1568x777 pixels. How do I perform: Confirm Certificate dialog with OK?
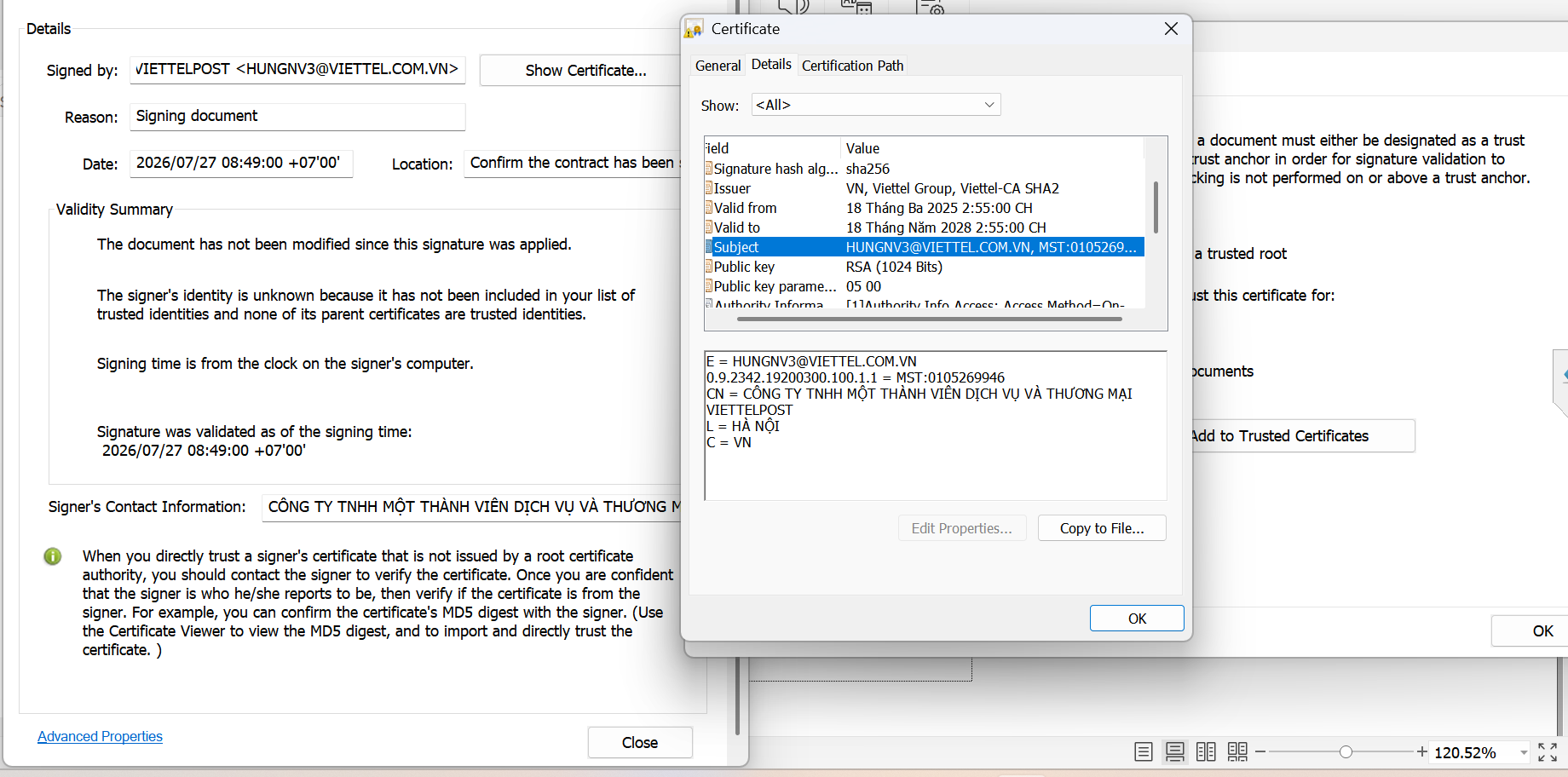1137,619
